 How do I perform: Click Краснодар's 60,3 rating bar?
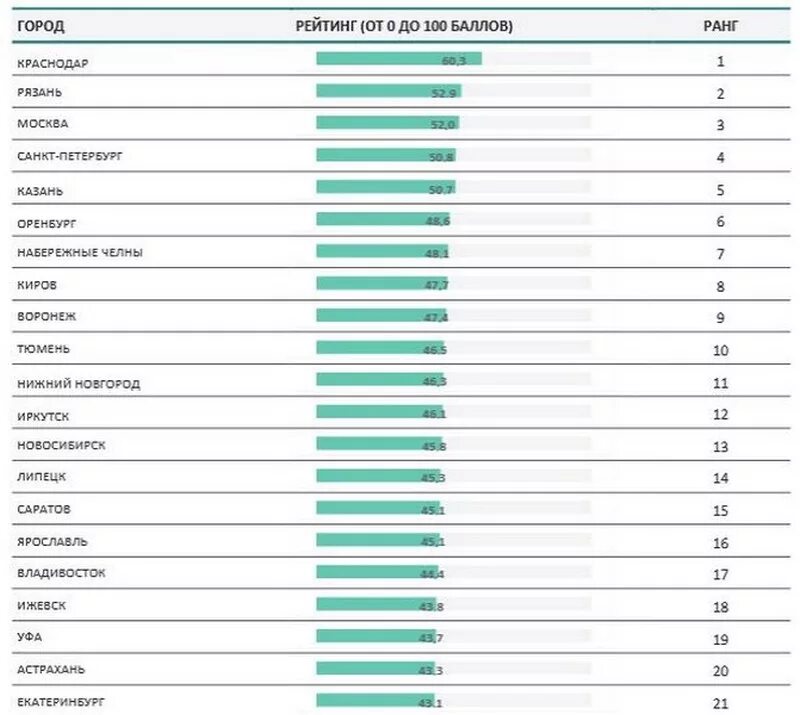point(398,59)
